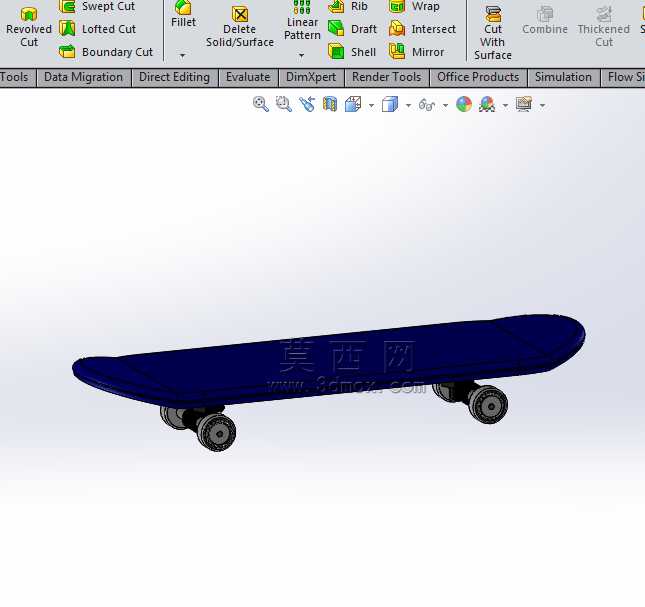Click the greyed Thickened Cut tool
This screenshot has width=645, height=607.
604,27
